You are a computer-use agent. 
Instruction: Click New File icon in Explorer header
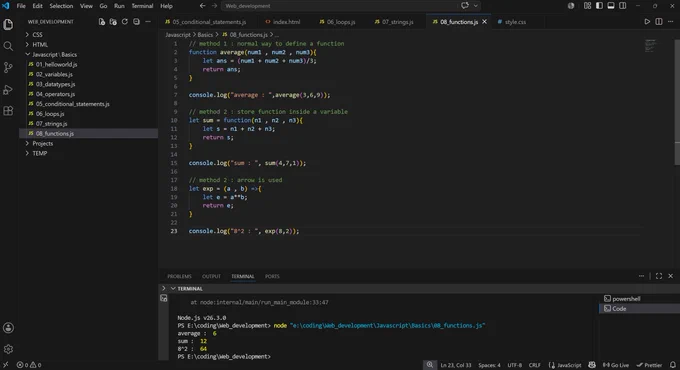tap(101, 22)
